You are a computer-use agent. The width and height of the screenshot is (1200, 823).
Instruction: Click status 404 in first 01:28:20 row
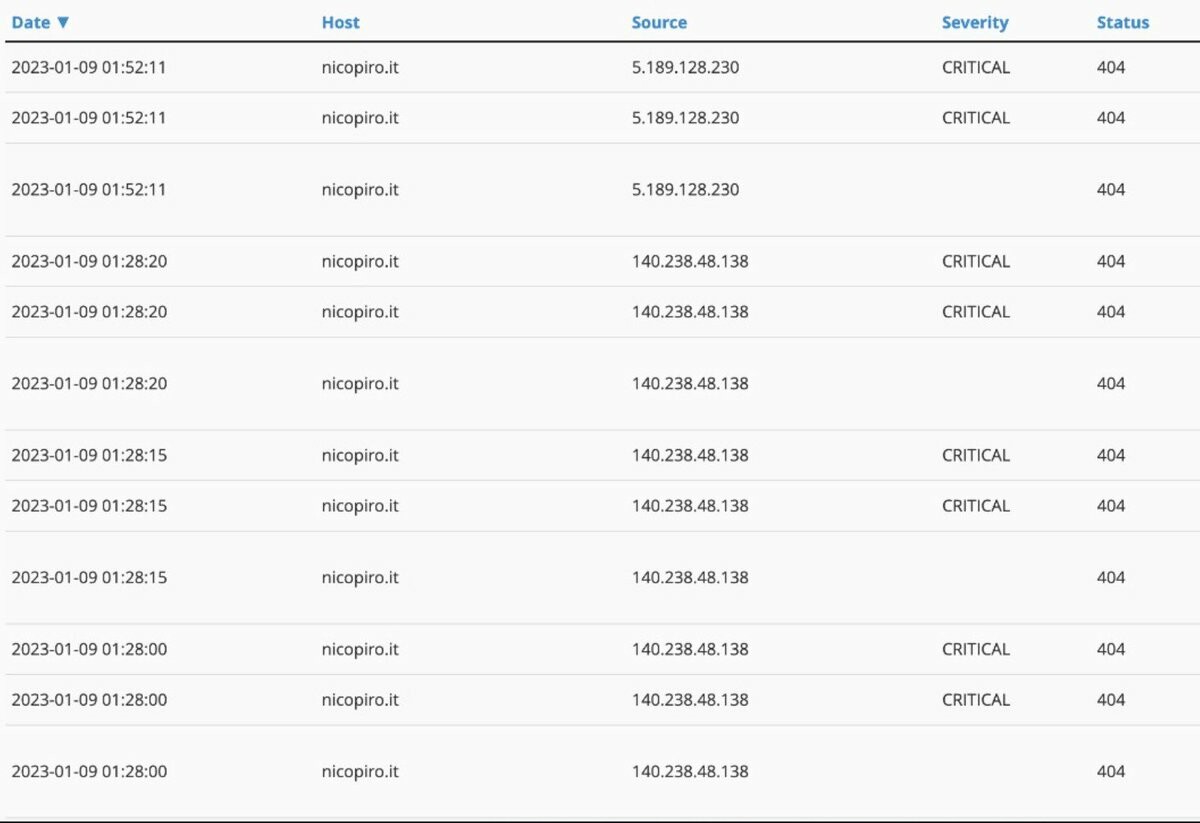pyautogui.click(x=1110, y=261)
